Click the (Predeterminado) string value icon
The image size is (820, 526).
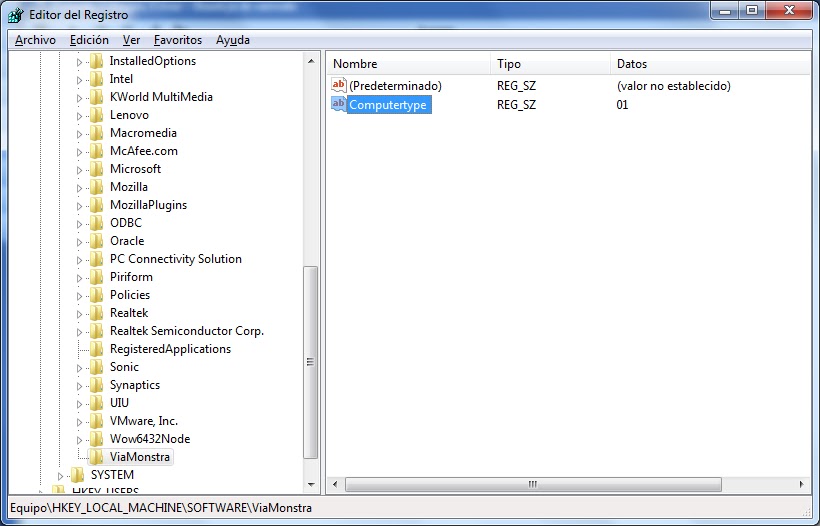(x=339, y=85)
